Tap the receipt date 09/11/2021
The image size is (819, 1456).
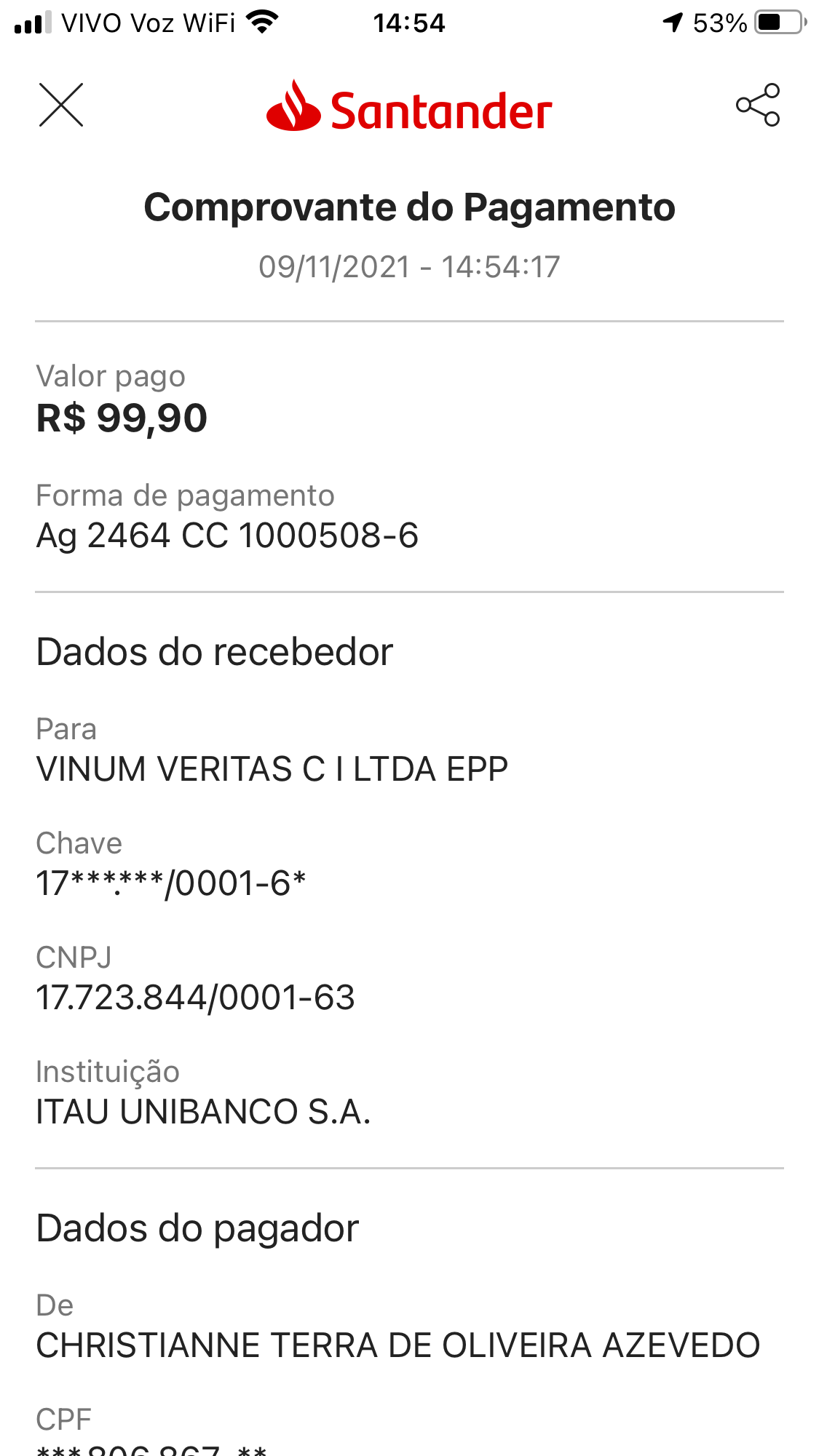335,267
